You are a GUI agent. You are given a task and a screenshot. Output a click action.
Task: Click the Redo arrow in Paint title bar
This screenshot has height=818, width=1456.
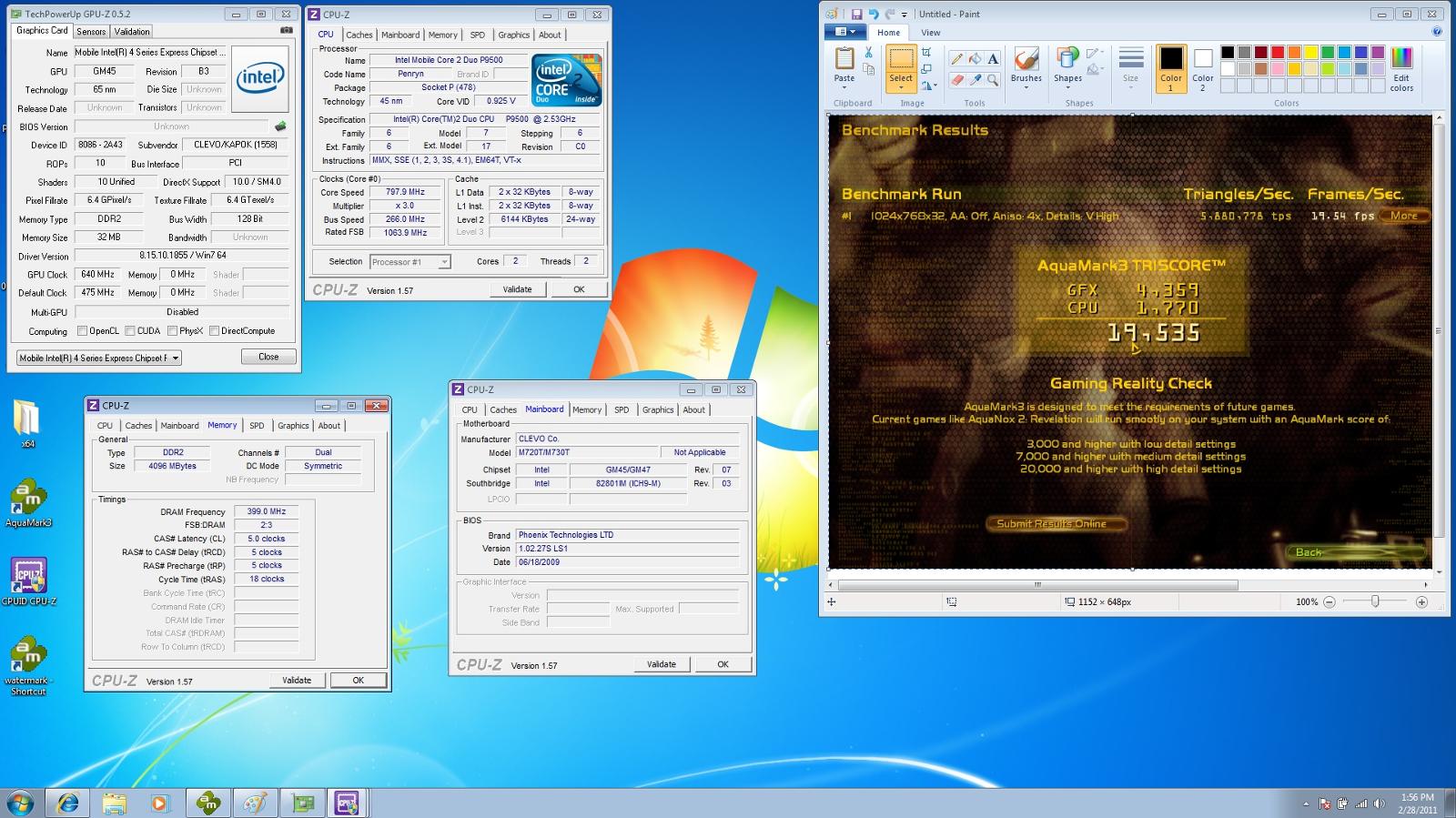[x=889, y=15]
